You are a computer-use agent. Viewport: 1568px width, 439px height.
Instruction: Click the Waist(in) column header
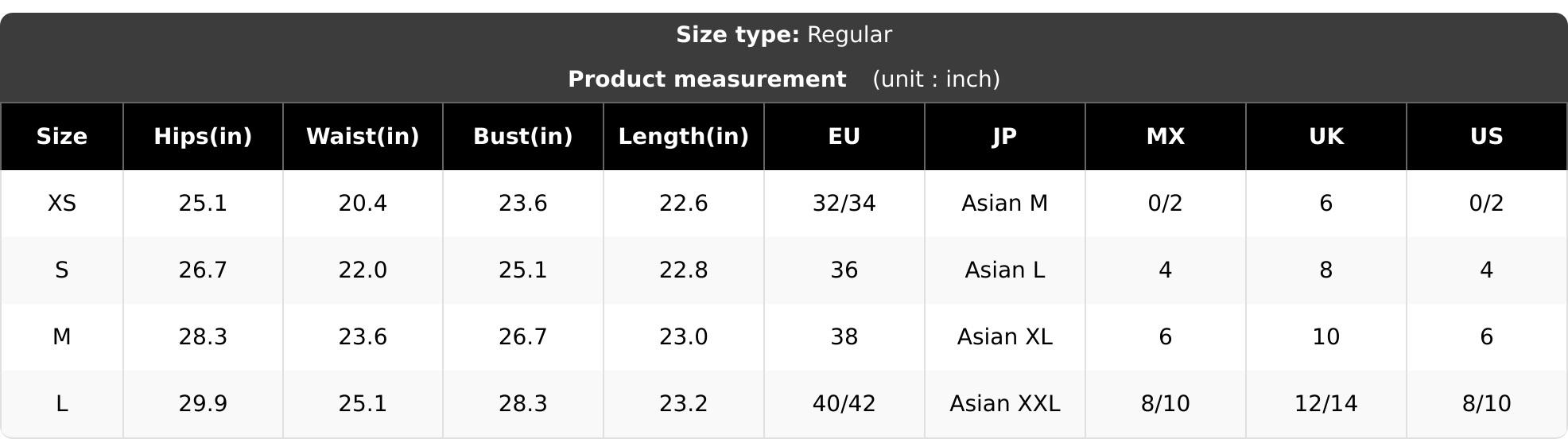(x=363, y=137)
